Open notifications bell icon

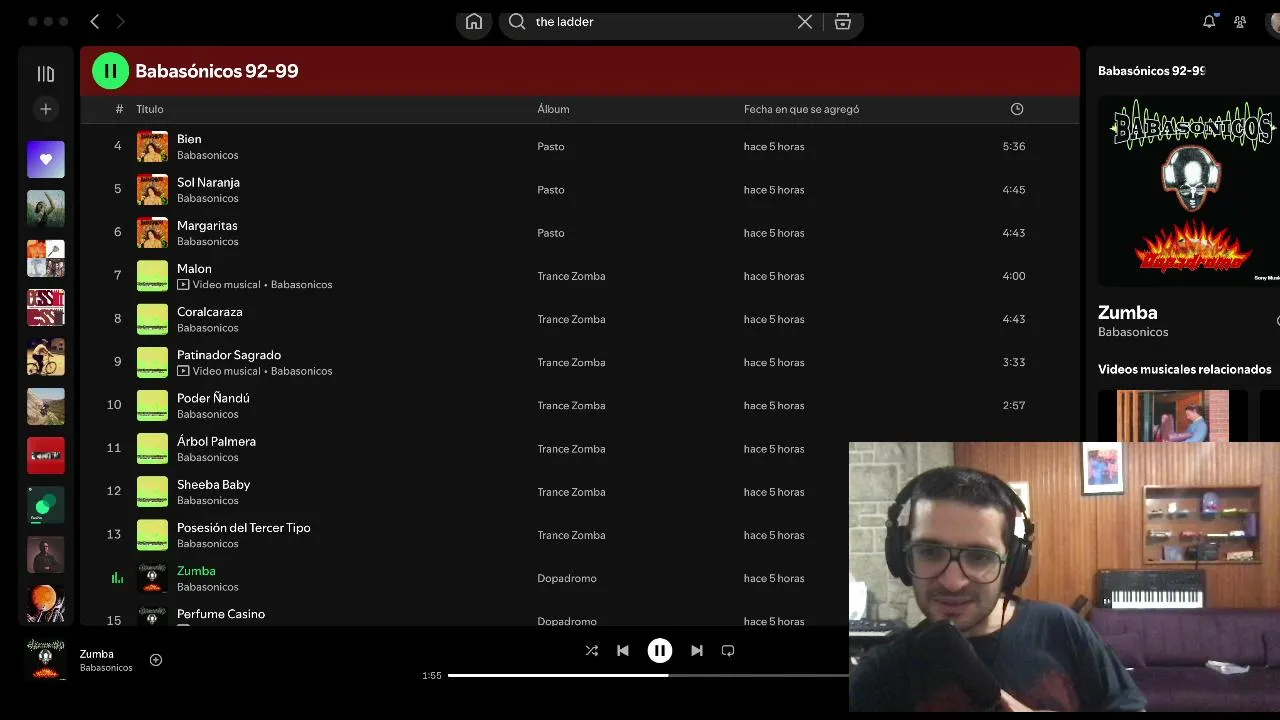1209,21
